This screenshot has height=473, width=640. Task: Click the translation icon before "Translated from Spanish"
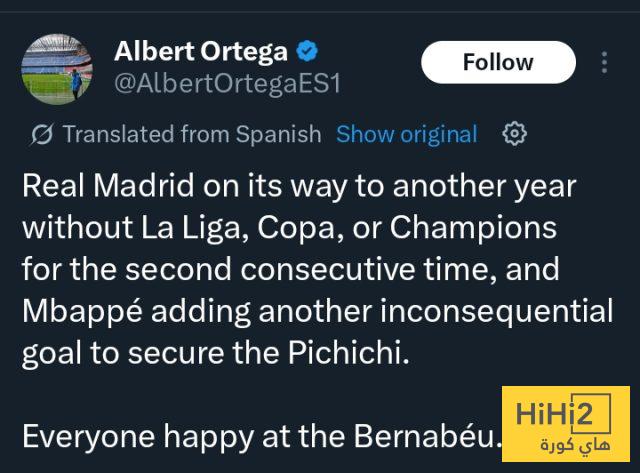tap(42, 134)
